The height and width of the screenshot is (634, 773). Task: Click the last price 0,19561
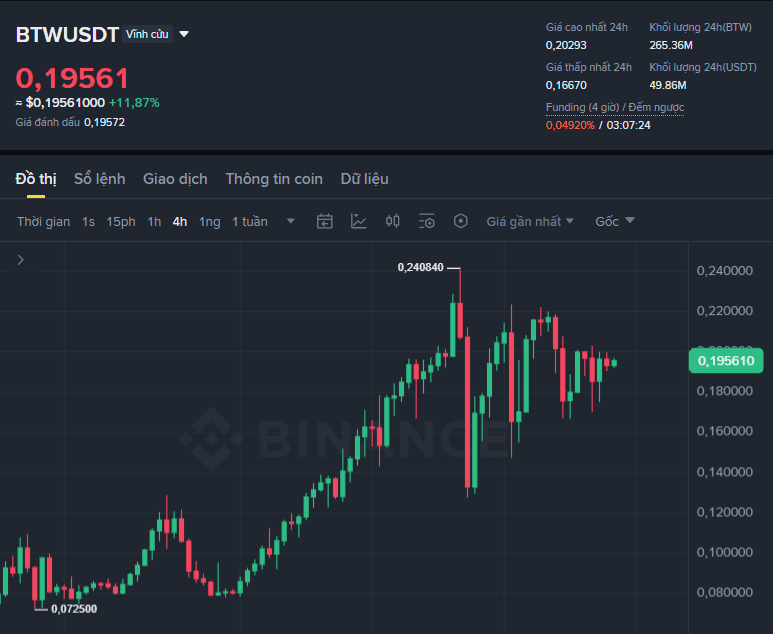point(72,78)
